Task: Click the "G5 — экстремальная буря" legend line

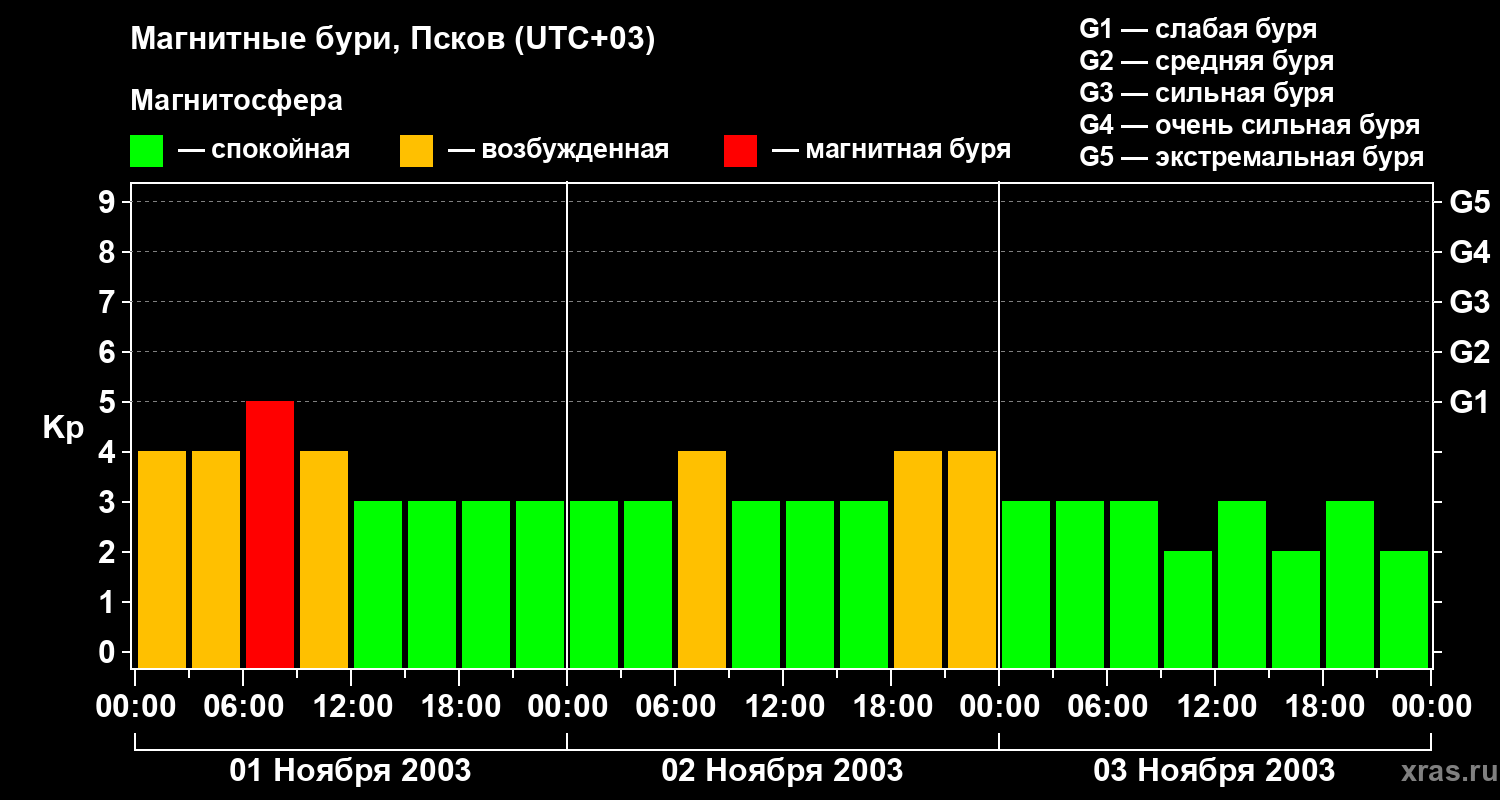Action: pyautogui.click(x=1251, y=157)
